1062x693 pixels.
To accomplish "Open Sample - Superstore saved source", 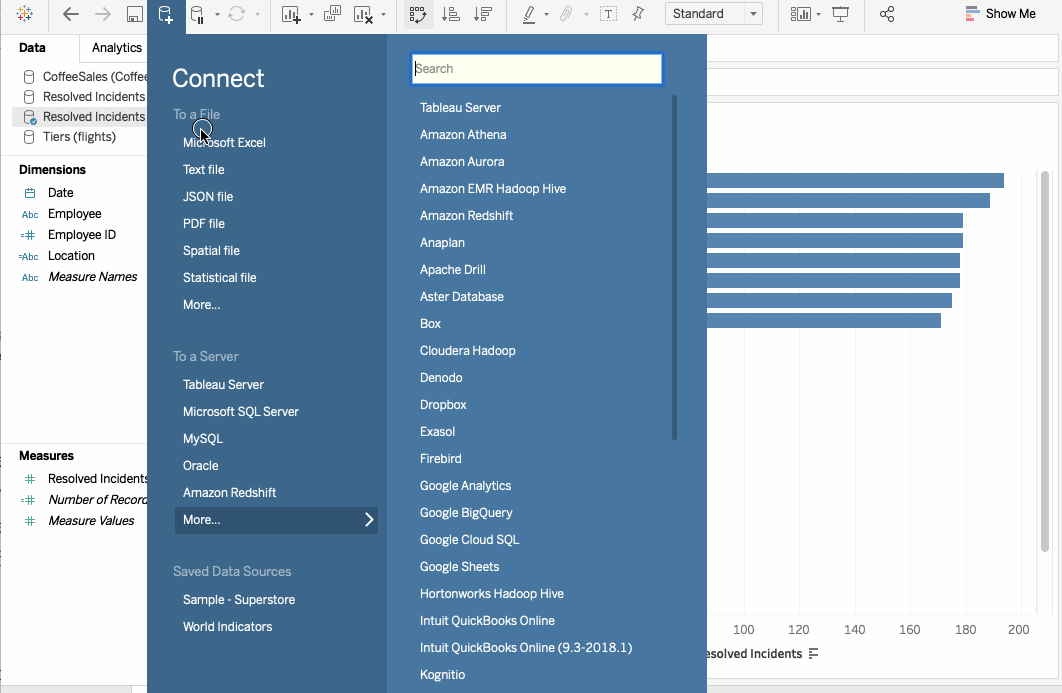I will [x=238, y=600].
